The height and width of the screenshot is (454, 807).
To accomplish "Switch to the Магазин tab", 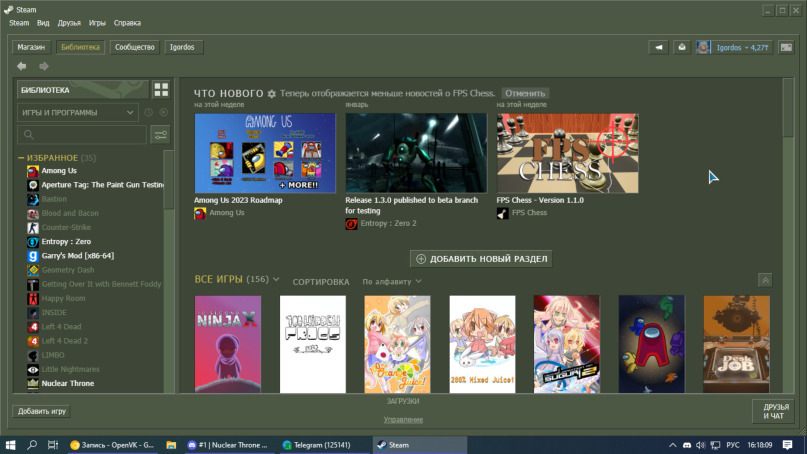I will click(31, 47).
